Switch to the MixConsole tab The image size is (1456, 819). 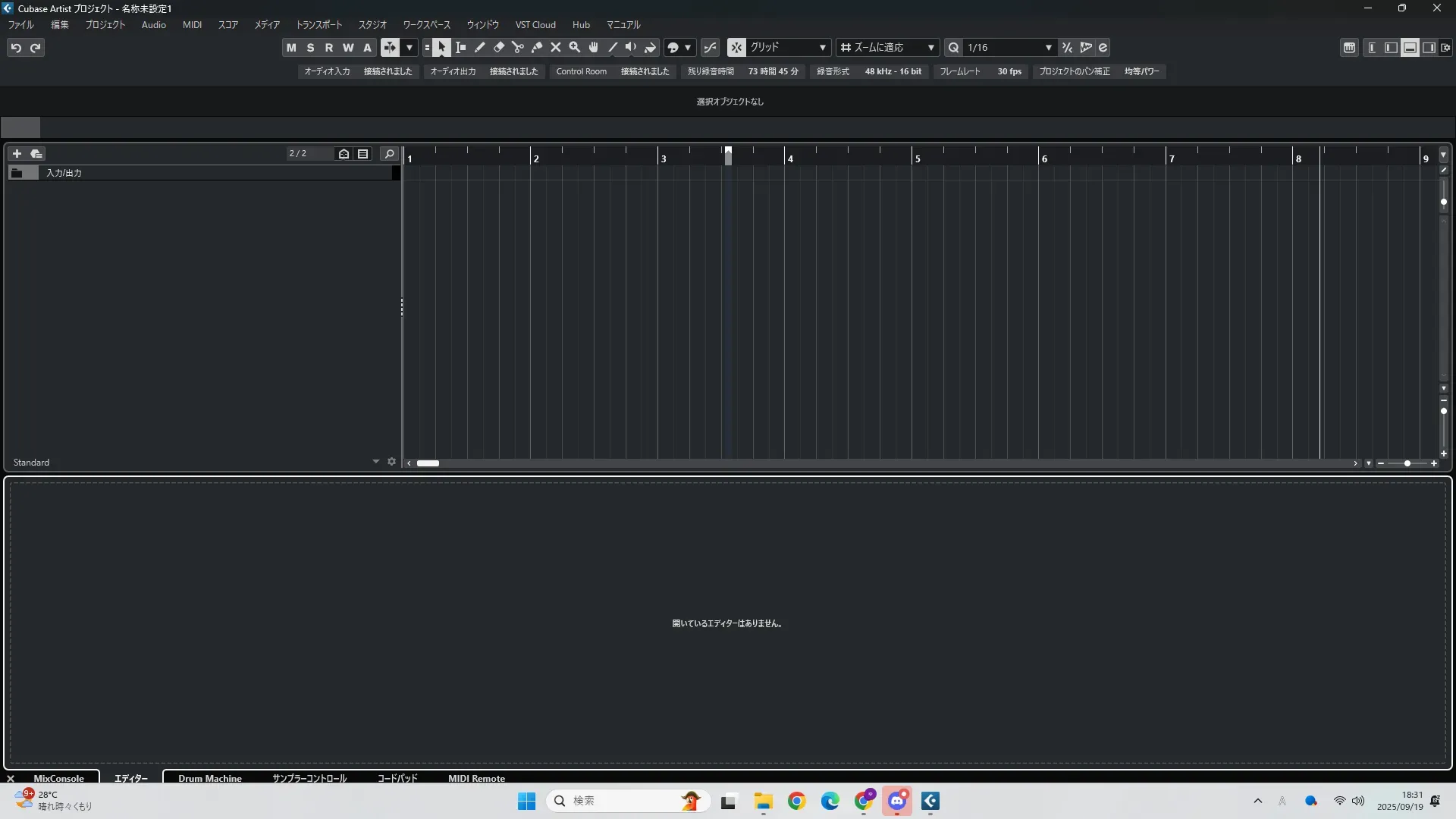[58, 778]
